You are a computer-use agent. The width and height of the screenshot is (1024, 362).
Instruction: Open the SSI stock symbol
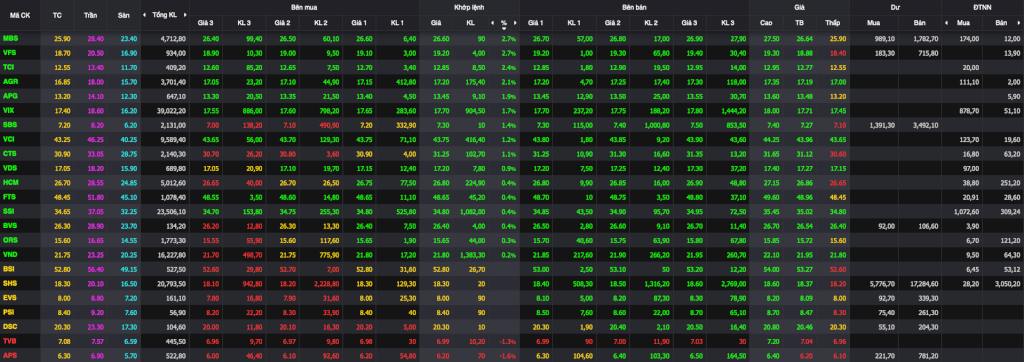(9, 212)
